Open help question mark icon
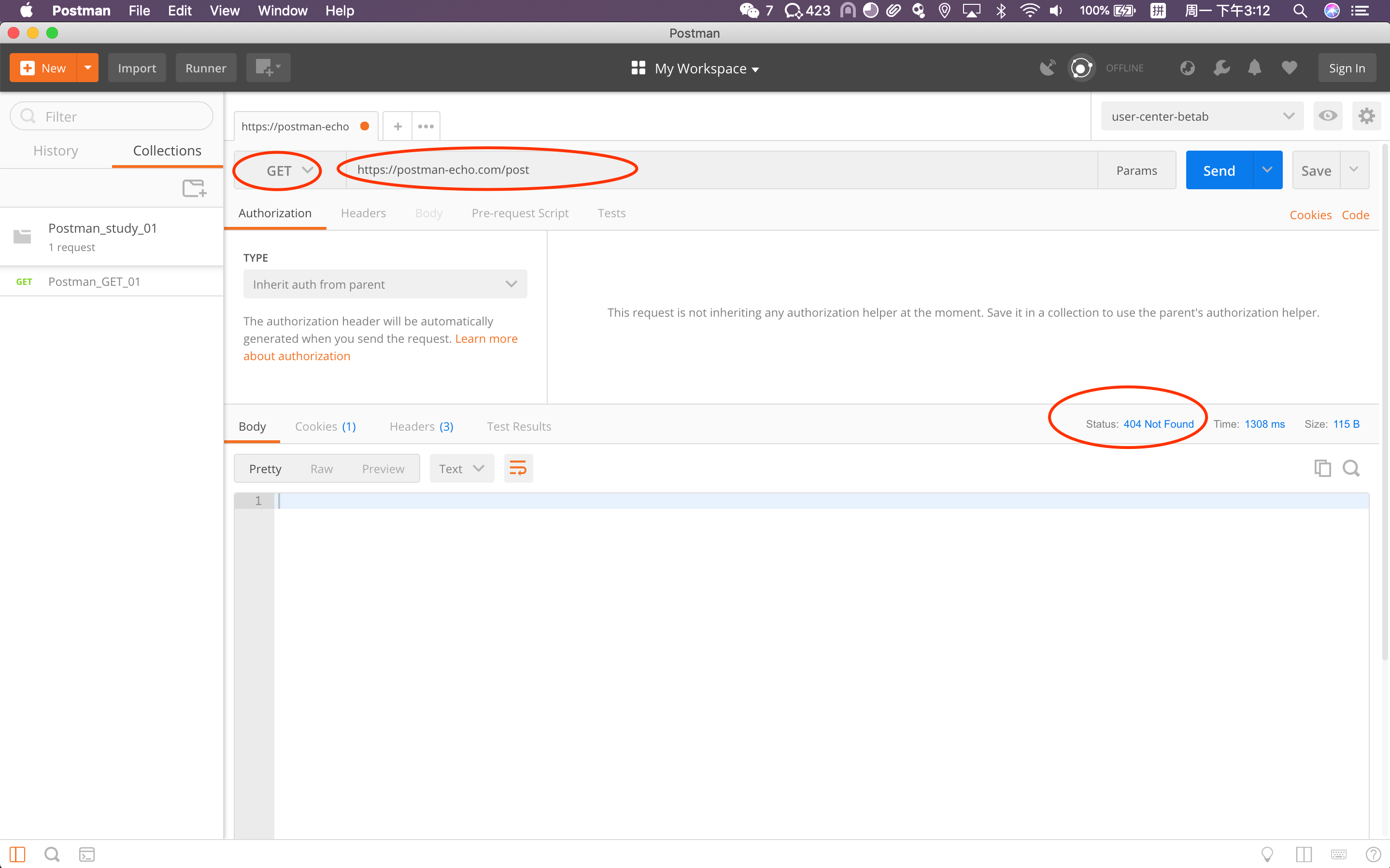This screenshot has height=868, width=1390. (x=1374, y=854)
